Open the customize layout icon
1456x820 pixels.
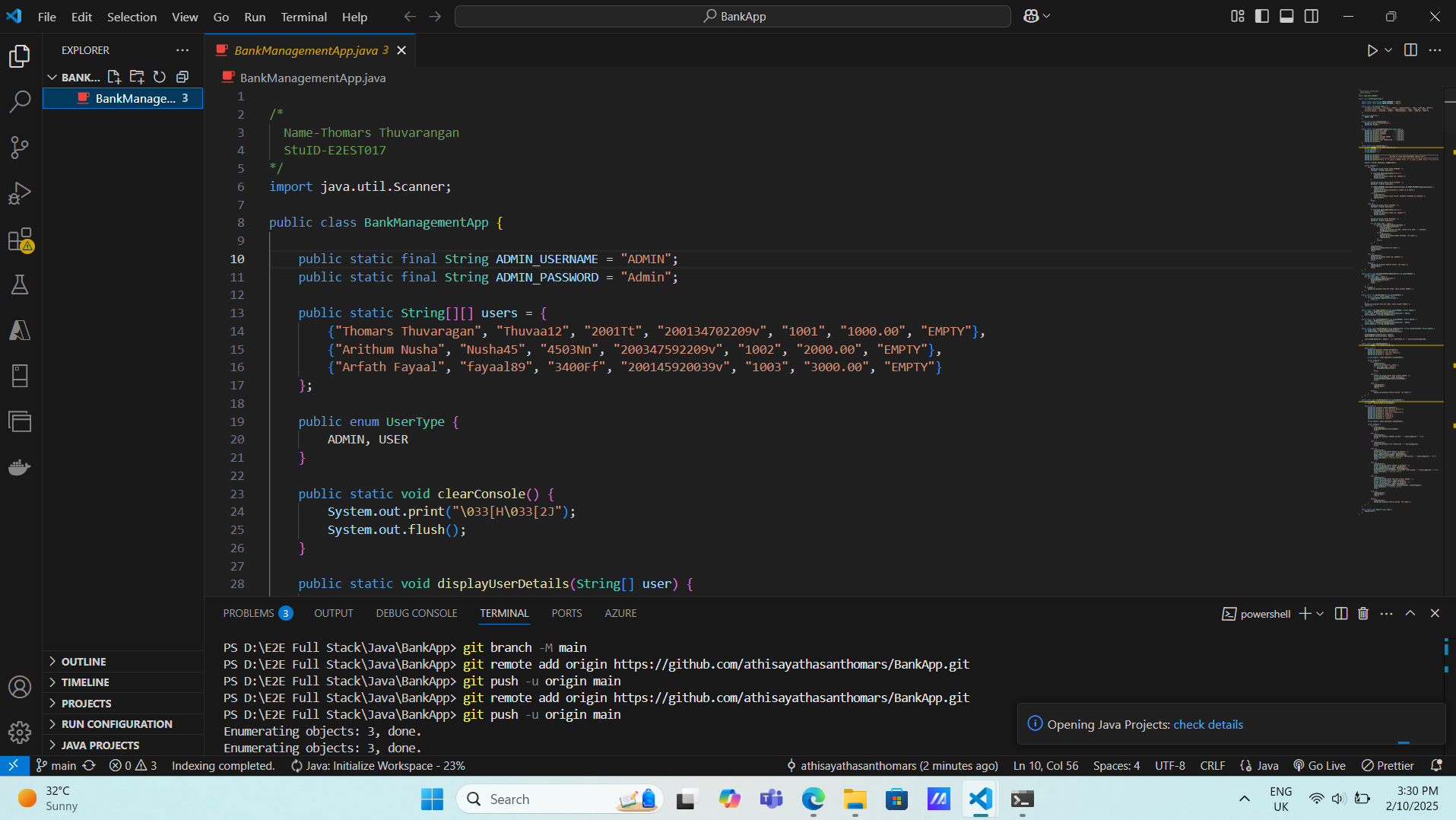tap(1238, 16)
